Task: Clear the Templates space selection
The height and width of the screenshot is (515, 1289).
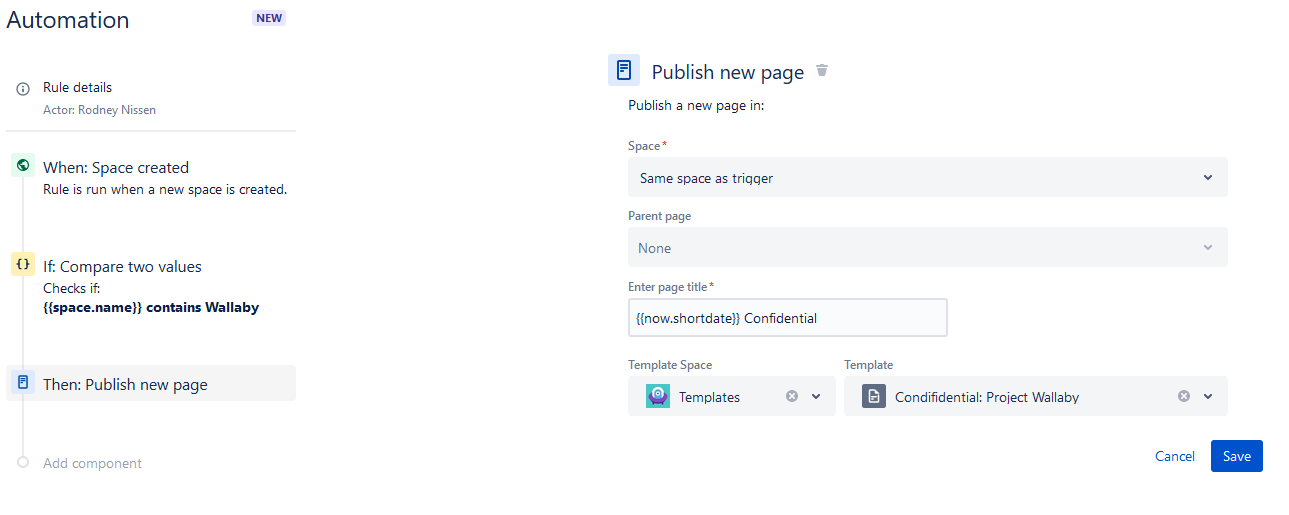Action: [x=792, y=397]
